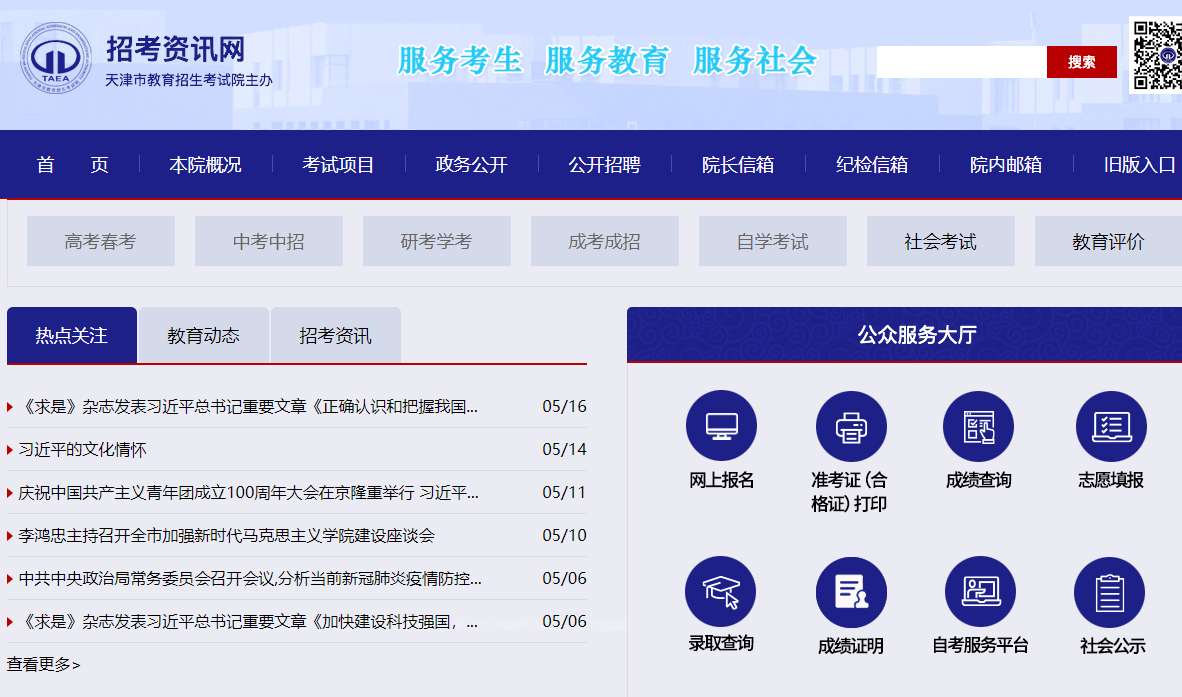Switch to the 教育动态 tab
The height and width of the screenshot is (697, 1182).
[x=204, y=336]
